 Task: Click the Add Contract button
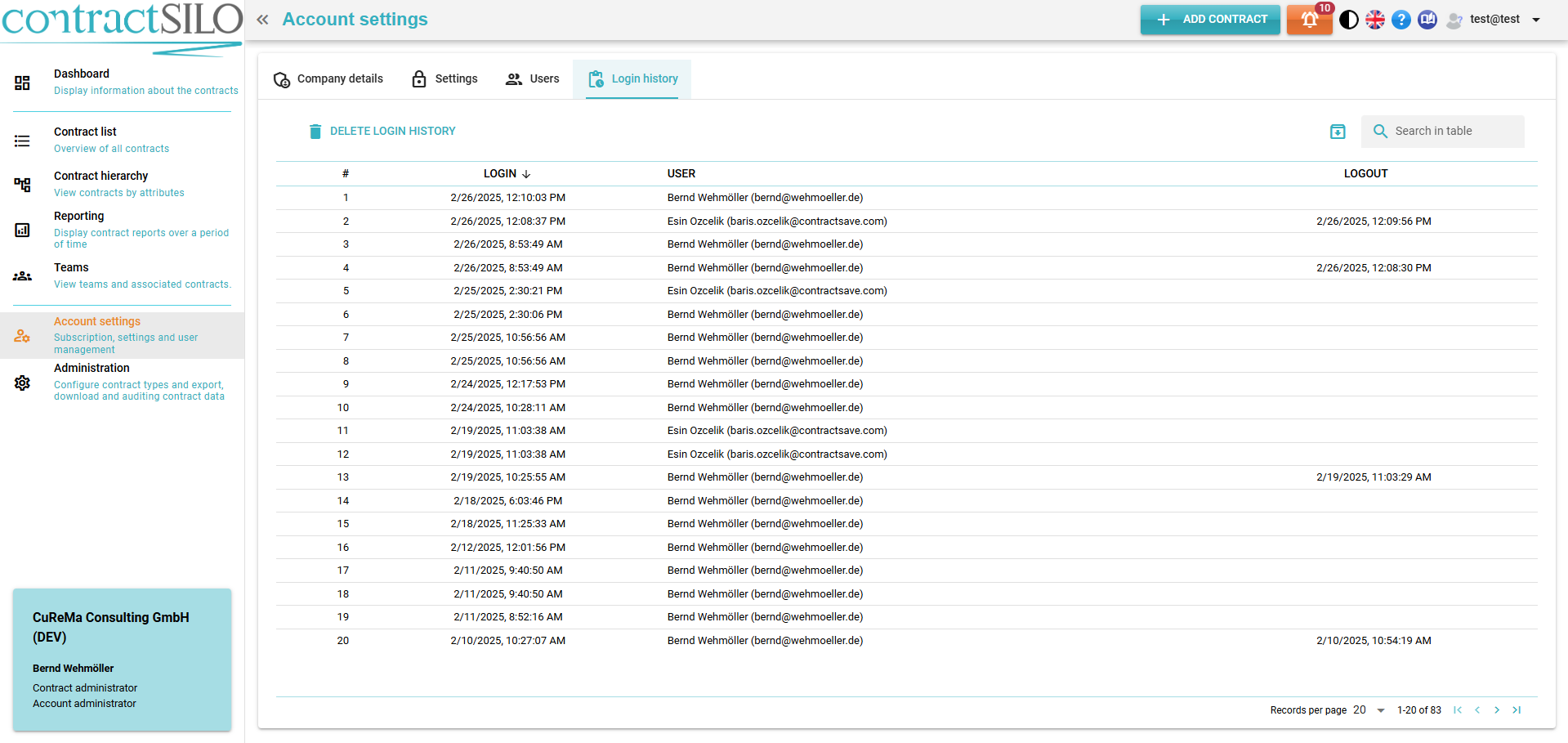coord(1210,20)
